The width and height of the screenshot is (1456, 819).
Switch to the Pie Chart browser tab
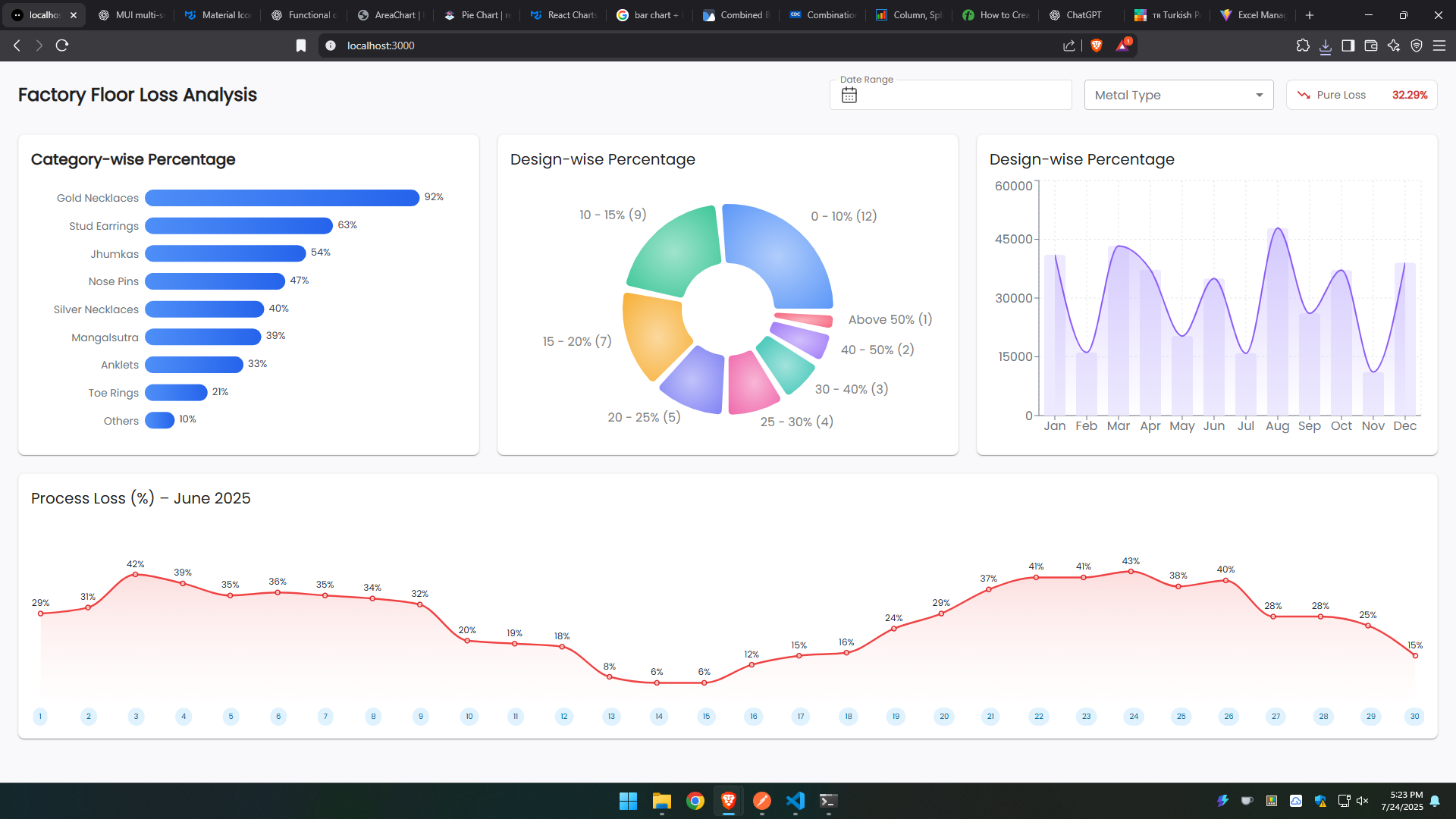point(478,15)
